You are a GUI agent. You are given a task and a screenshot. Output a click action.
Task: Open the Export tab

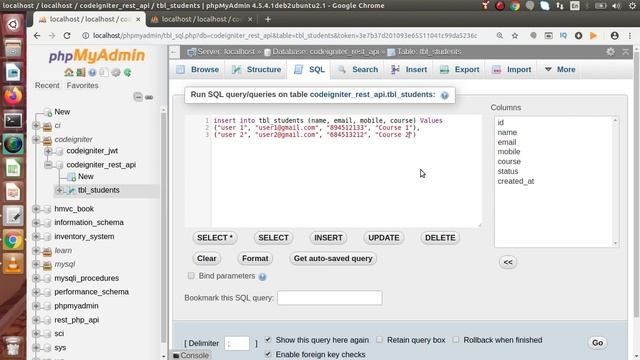click(460, 69)
